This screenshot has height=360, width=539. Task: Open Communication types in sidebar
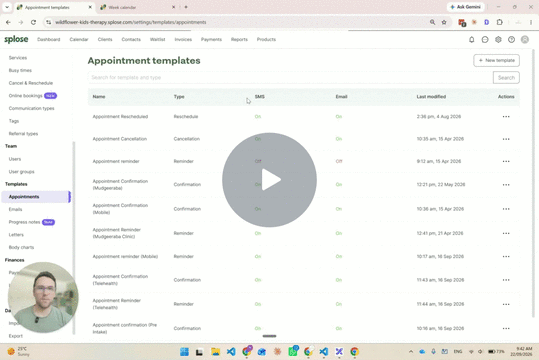(31, 108)
